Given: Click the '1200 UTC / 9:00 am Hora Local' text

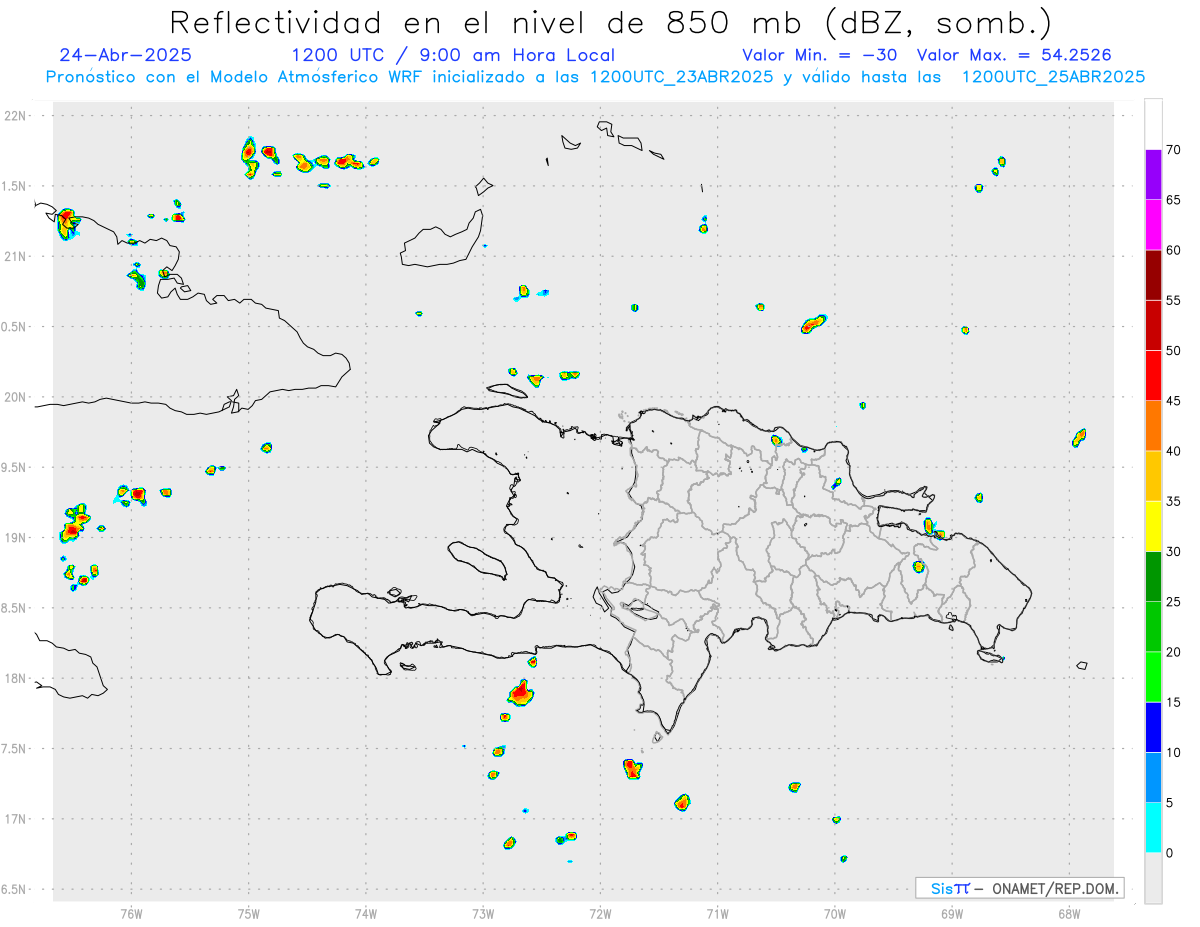Looking at the screenshot, I should click(453, 55).
